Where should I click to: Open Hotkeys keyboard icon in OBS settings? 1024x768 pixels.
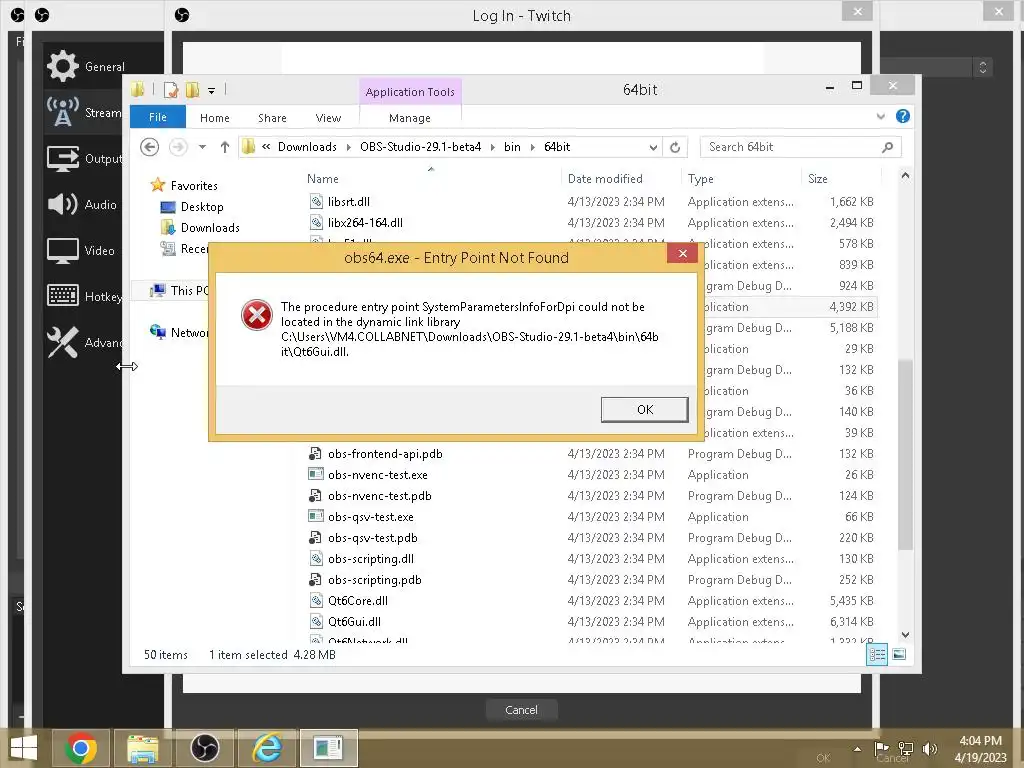click(x=63, y=296)
